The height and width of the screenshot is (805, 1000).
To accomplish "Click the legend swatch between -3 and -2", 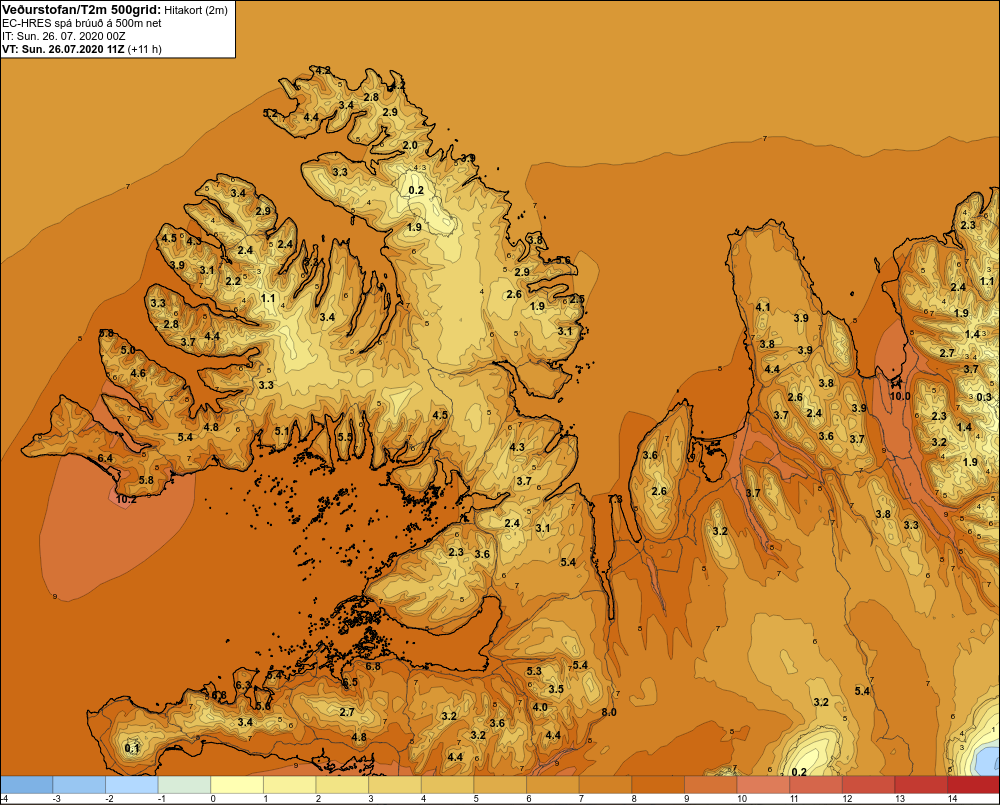I will tap(79, 785).
